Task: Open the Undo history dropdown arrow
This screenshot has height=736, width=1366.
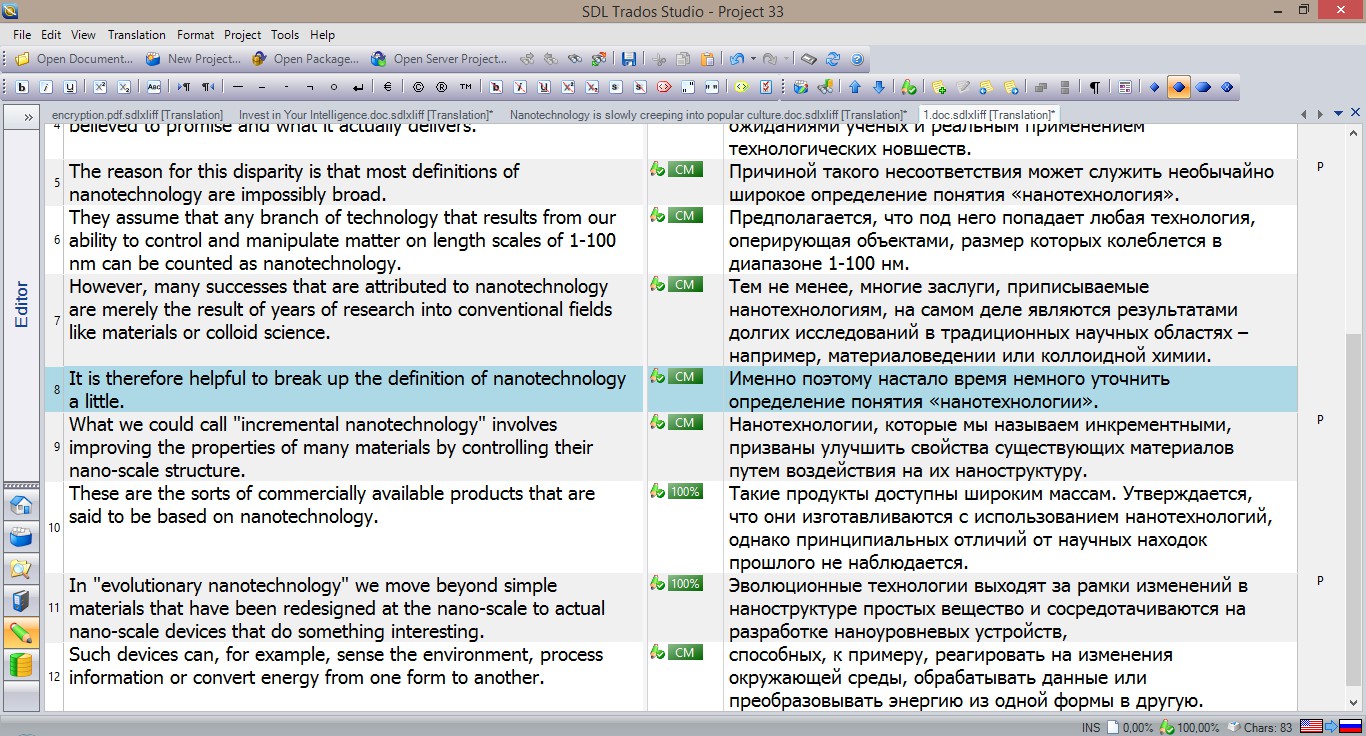Action: coord(752,59)
